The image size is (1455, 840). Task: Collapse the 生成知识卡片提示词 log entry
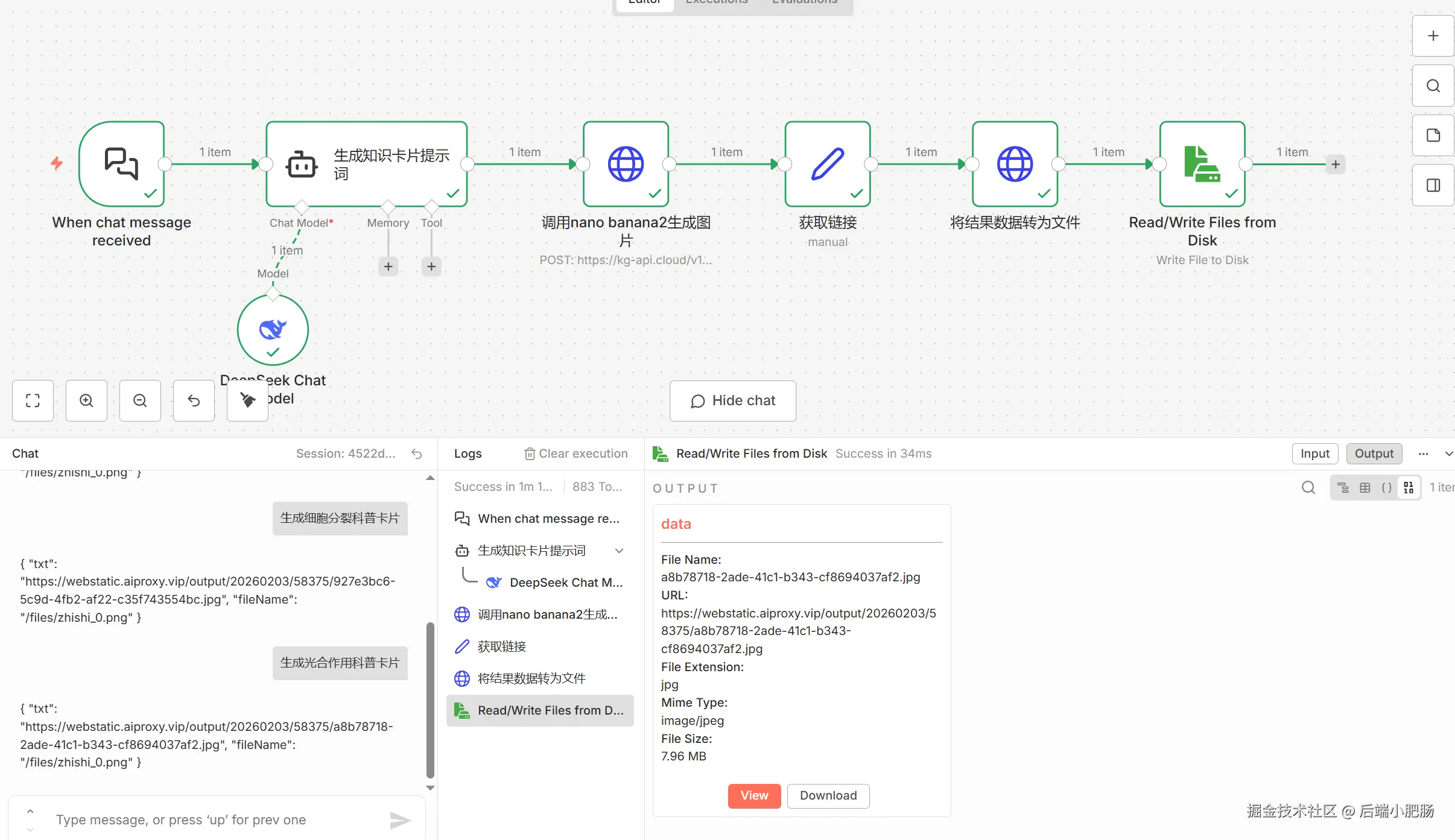tap(619, 551)
